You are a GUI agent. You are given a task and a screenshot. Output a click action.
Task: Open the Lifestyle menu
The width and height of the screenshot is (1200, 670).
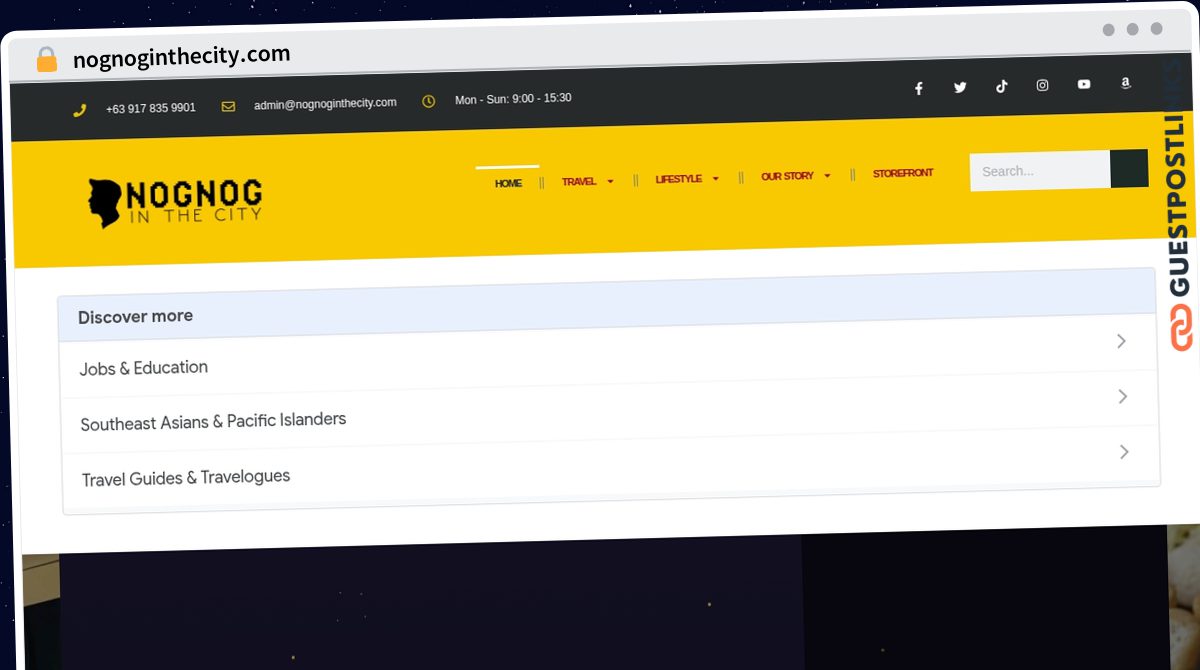tap(678, 179)
